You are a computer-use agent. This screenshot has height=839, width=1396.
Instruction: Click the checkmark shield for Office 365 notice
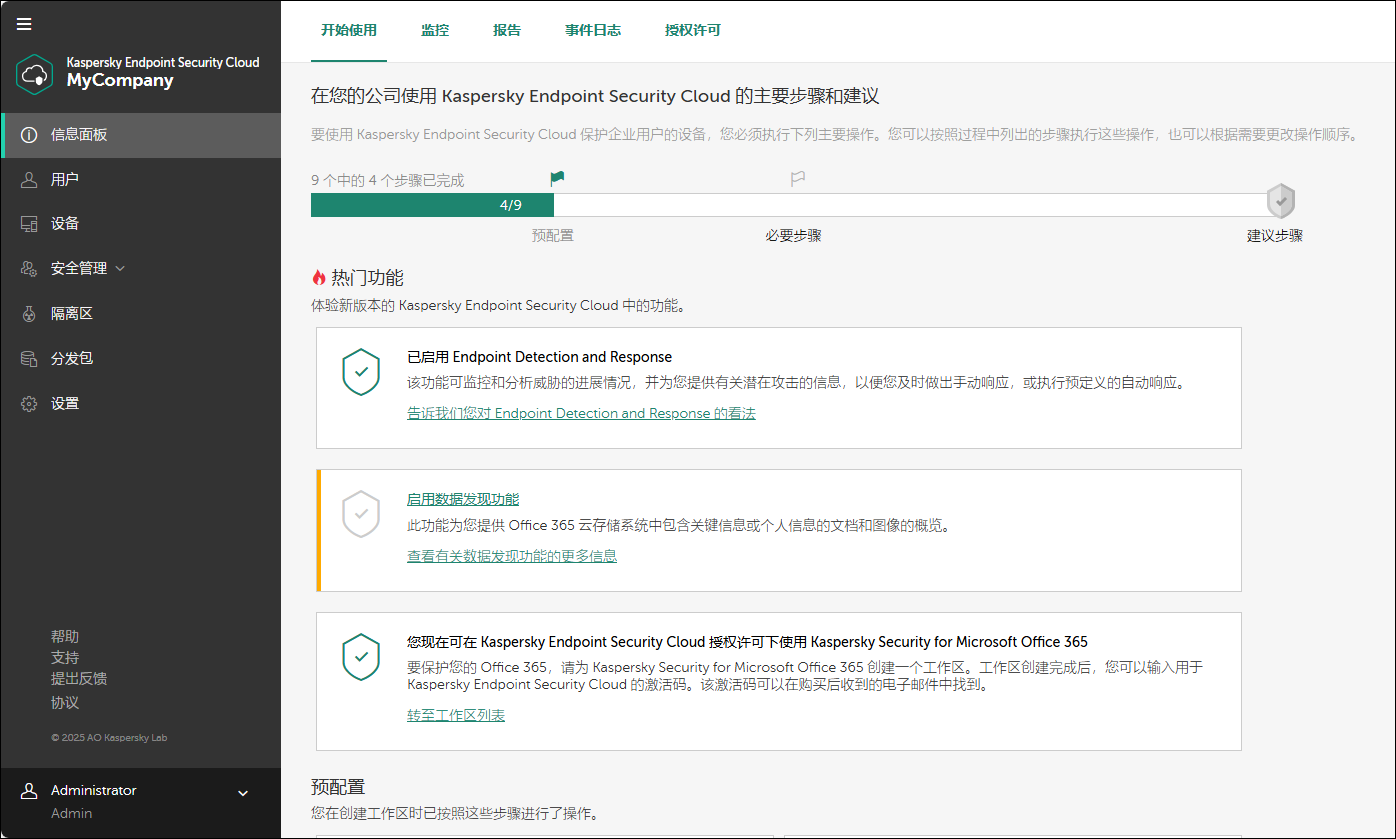(x=361, y=658)
